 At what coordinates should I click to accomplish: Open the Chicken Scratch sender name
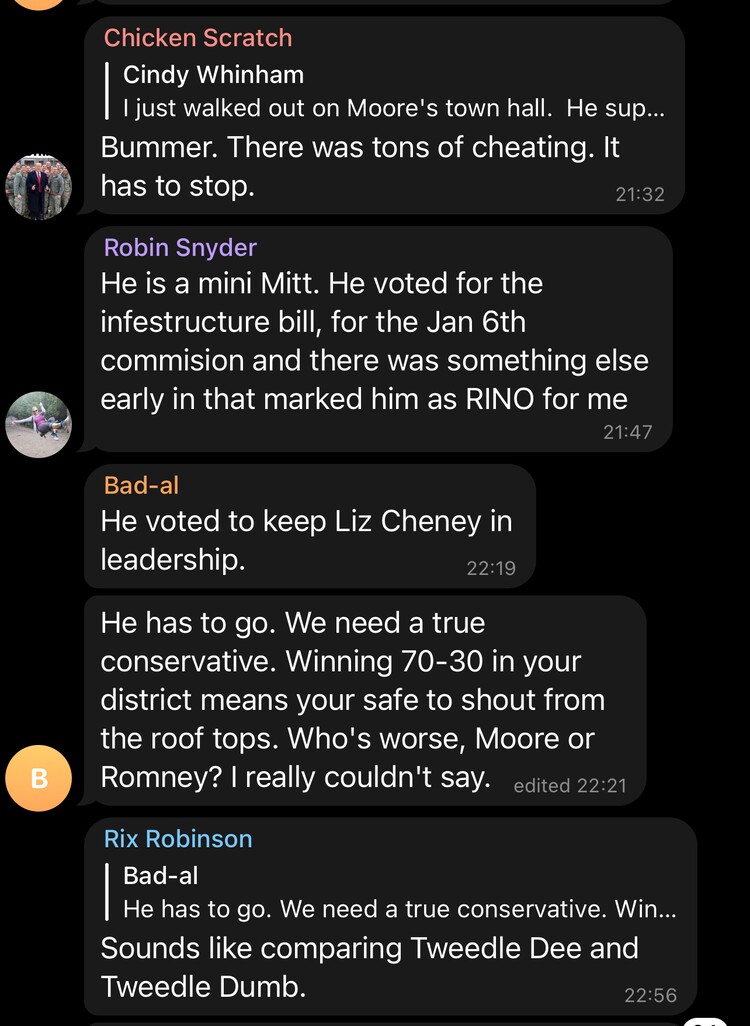(x=198, y=38)
